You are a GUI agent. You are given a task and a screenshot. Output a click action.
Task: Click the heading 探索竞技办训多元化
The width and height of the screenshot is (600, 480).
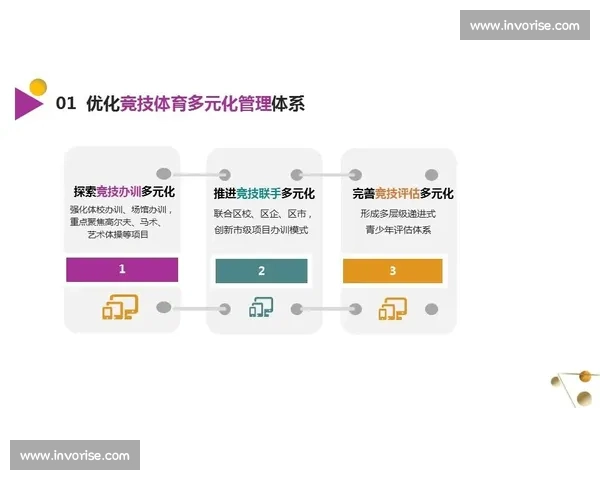124,191
